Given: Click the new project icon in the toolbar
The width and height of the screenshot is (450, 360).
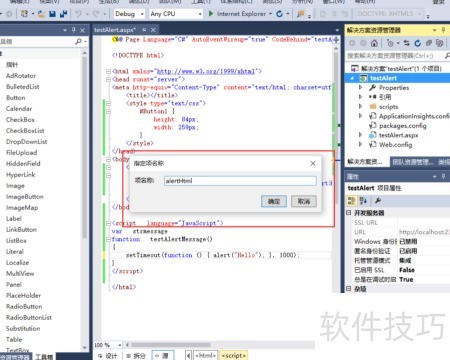Looking at the screenshot, I should click(x=24, y=14).
